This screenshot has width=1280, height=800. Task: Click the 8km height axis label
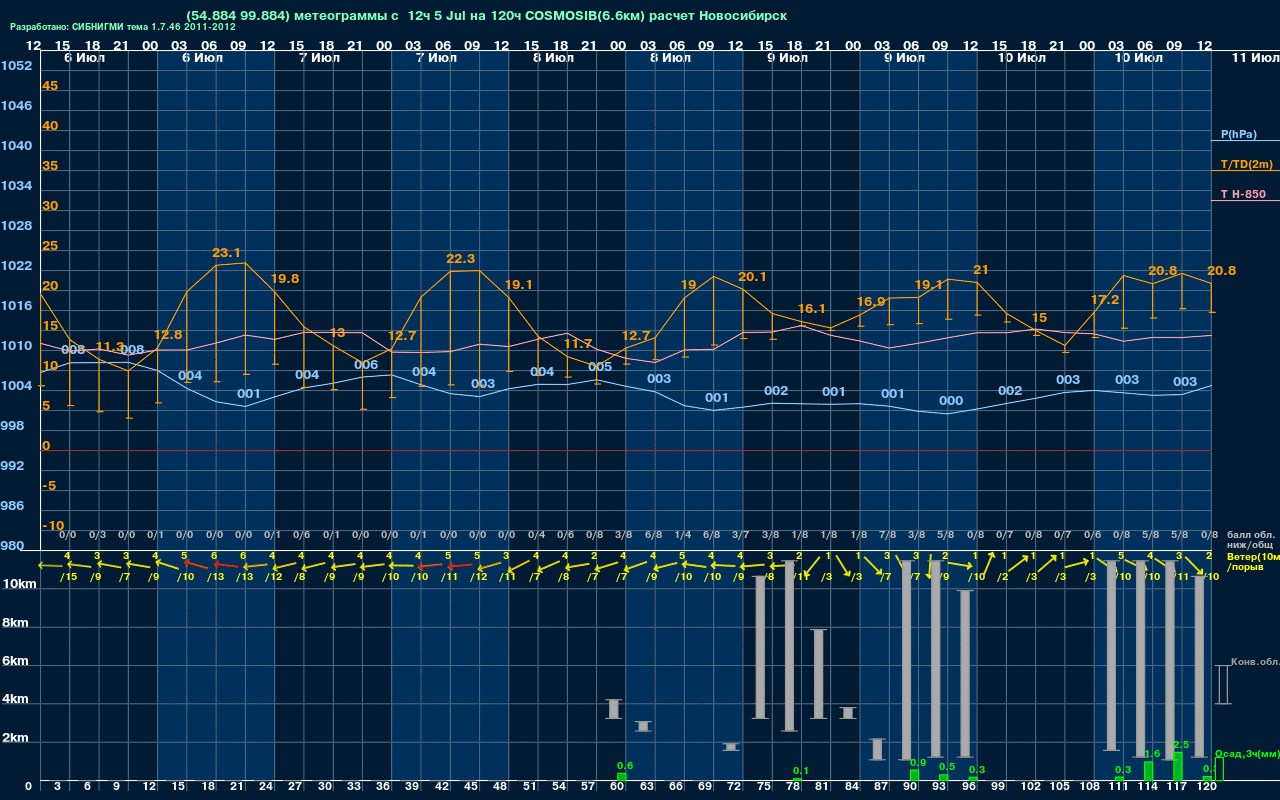(x=13, y=622)
